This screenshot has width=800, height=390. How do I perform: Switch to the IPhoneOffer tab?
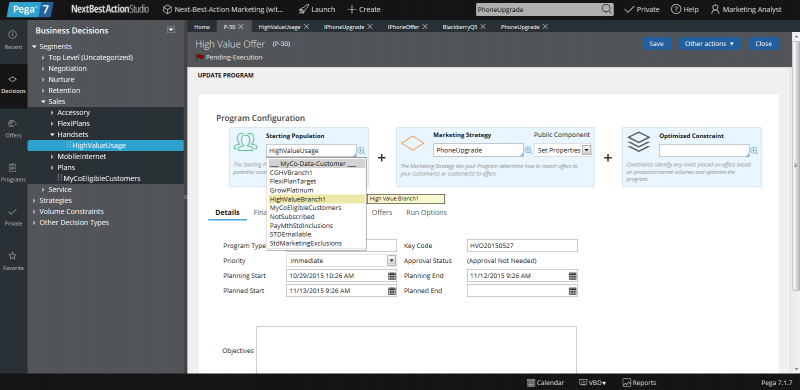[x=403, y=27]
